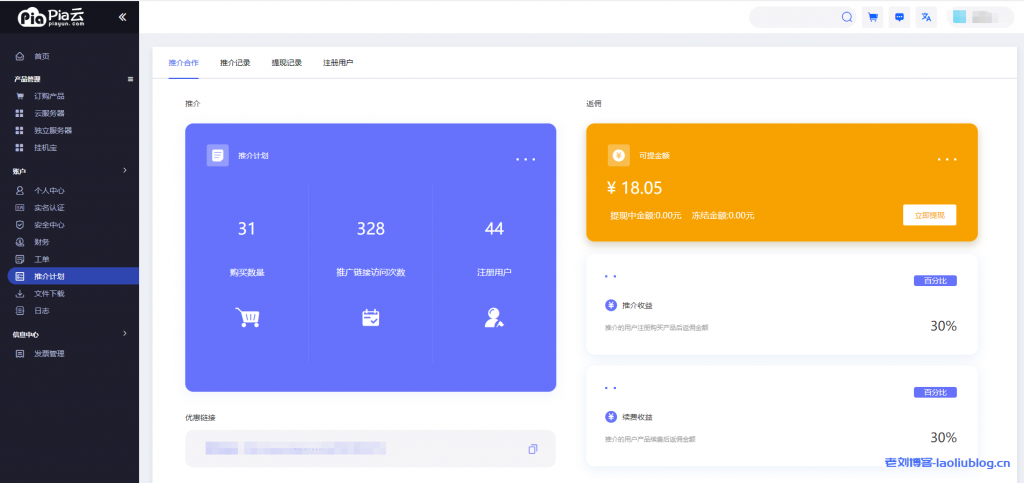Click the 立即提现 button
Image resolution: width=1024 pixels, height=483 pixels.
(x=929, y=215)
